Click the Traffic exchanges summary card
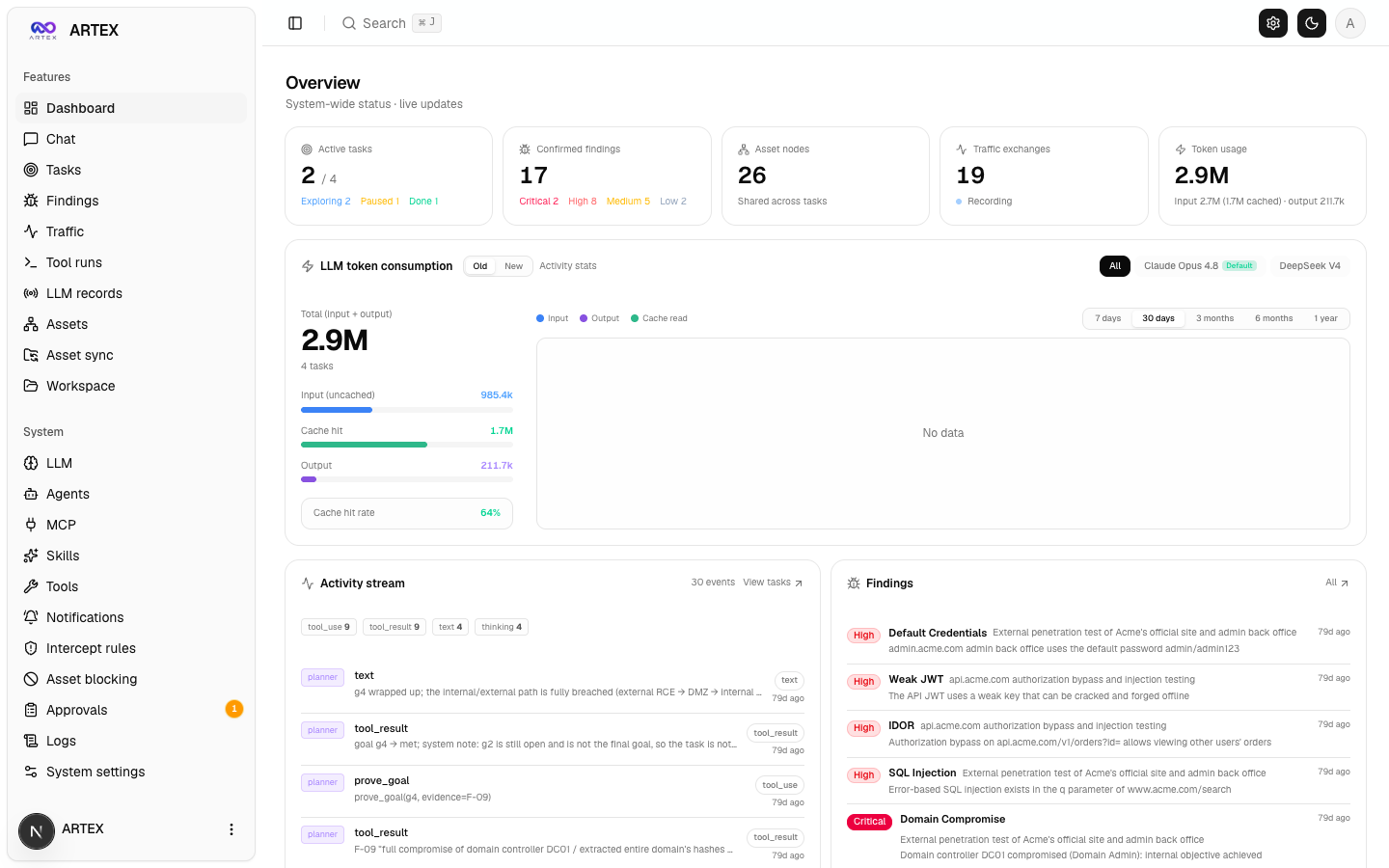The width and height of the screenshot is (1389, 868). coord(1044,176)
